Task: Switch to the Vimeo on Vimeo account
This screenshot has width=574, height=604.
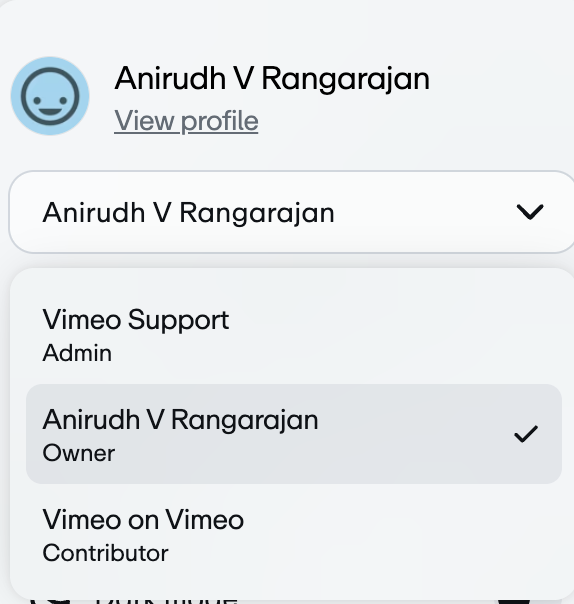Action: [x=294, y=535]
